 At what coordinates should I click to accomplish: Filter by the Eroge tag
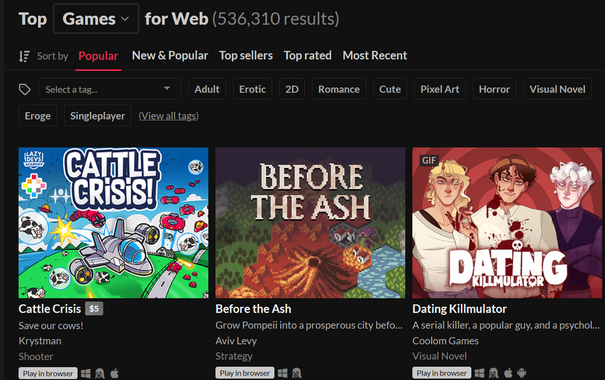click(37, 115)
